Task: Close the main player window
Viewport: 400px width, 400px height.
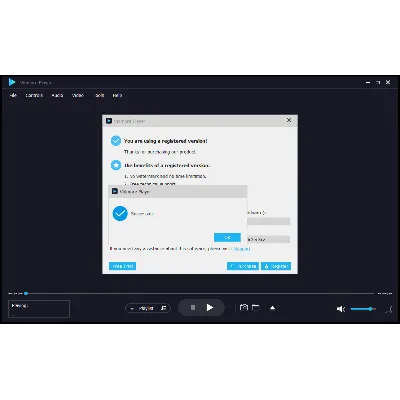Action: pyautogui.click(x=388, y=82)
